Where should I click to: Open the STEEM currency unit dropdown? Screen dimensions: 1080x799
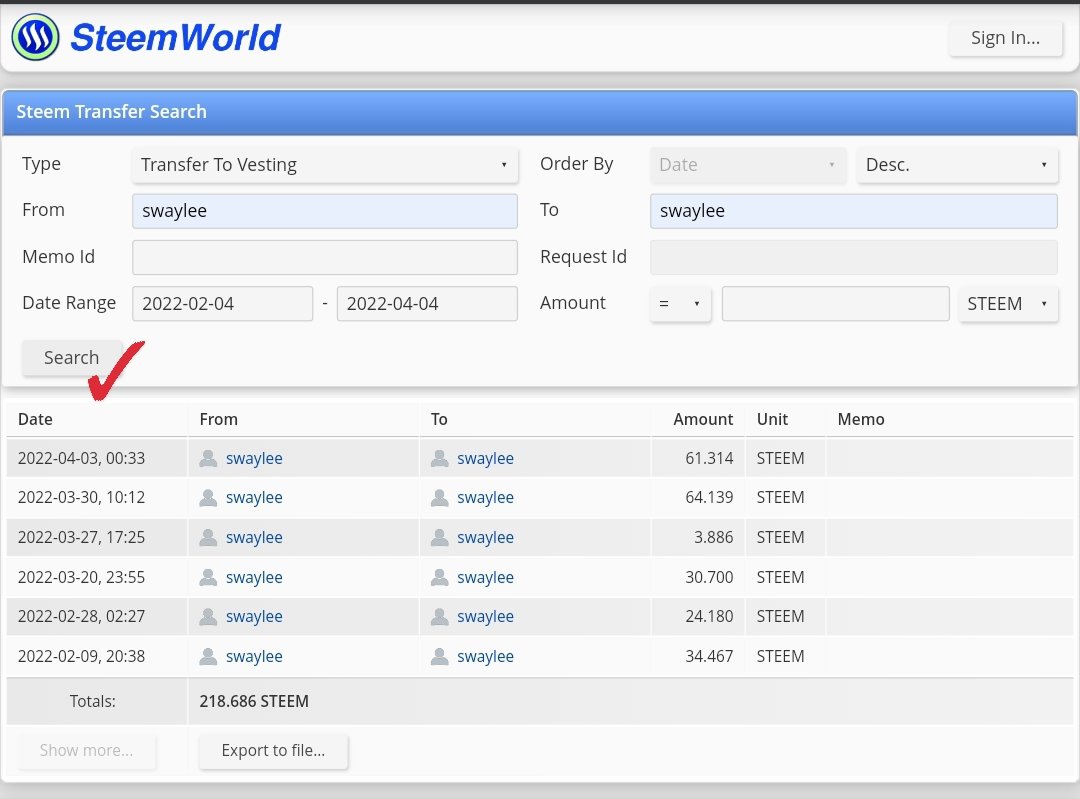[x=1007, y=304]
